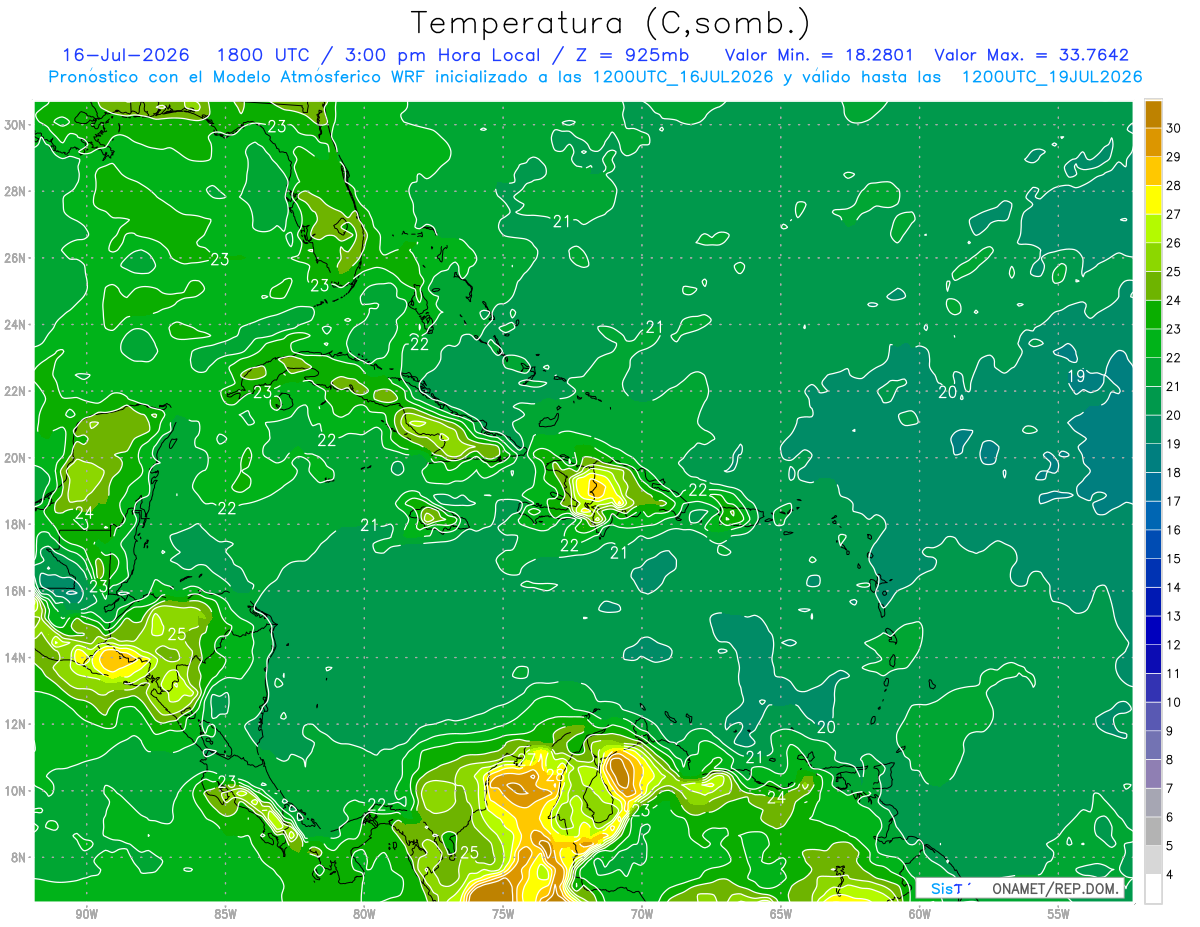Click color scale label '10'
The image size is (1200, 927).
(x=1173, y=702)
